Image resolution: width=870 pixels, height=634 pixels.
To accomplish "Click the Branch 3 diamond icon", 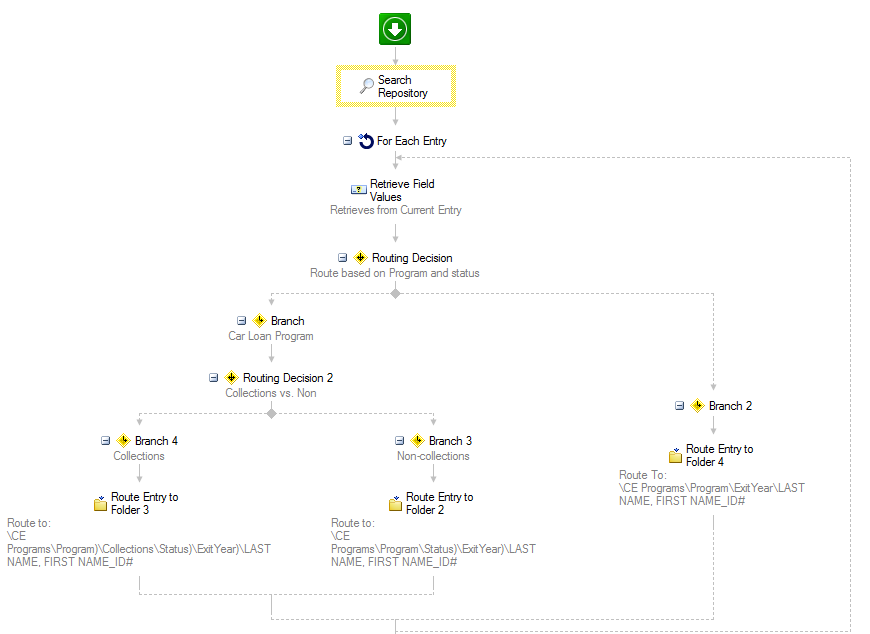I will 417,441.
